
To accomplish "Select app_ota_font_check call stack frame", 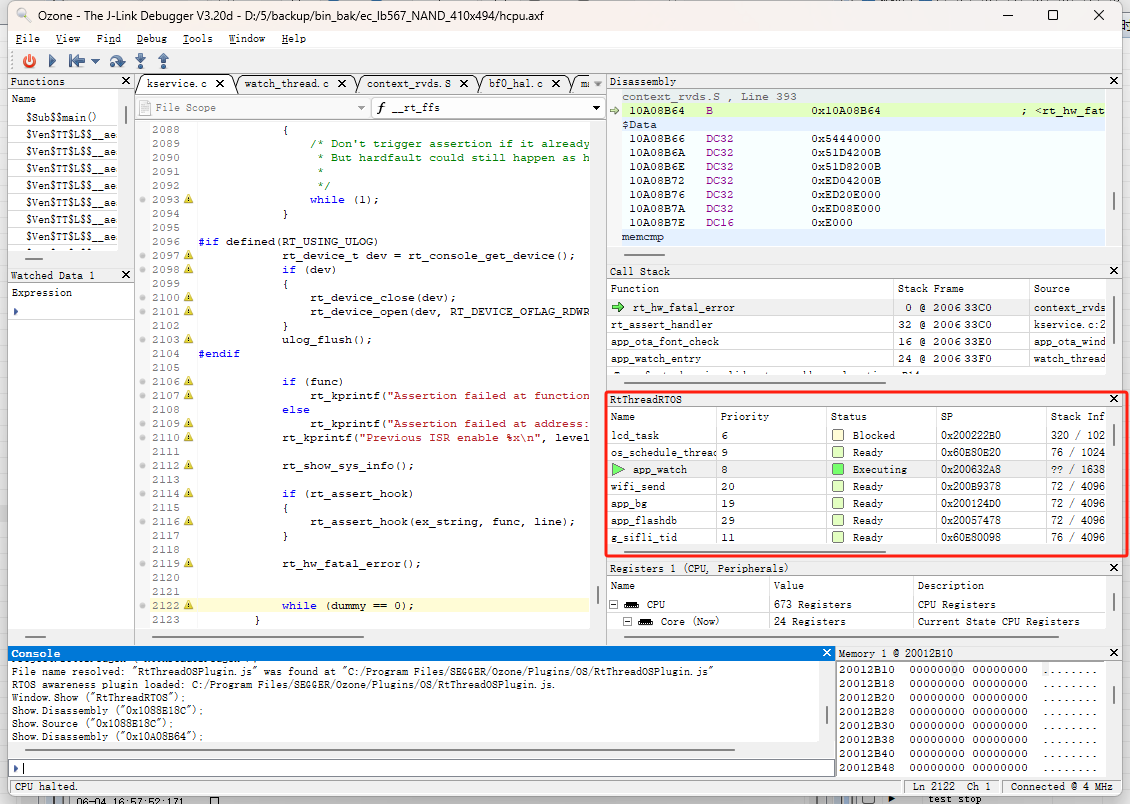I will (x=857, y=341).
